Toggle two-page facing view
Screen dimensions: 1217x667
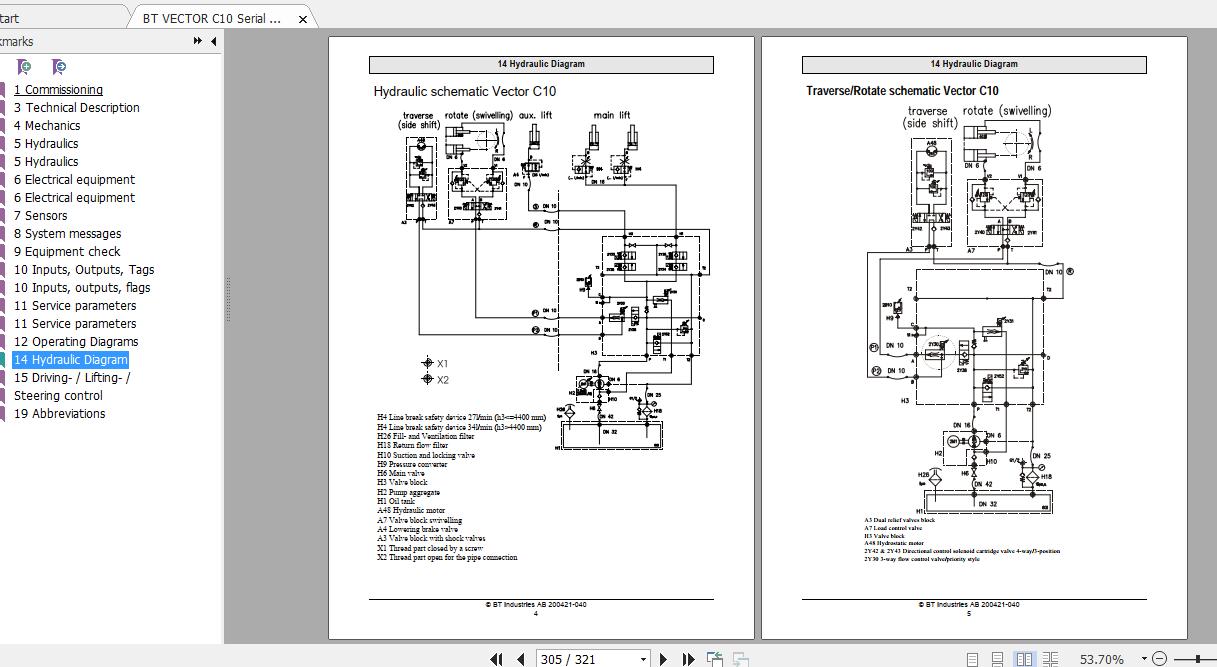1024,659
